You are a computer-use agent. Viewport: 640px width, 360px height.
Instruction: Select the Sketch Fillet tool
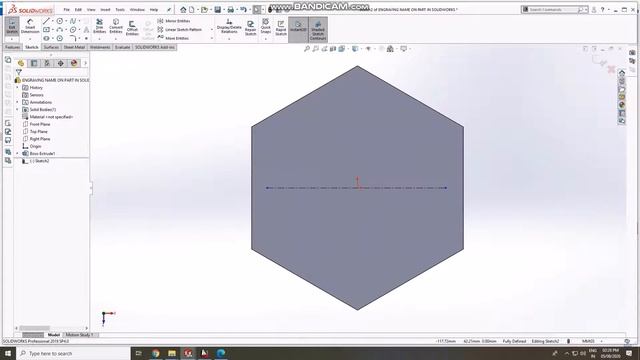[x=73, y=38]
